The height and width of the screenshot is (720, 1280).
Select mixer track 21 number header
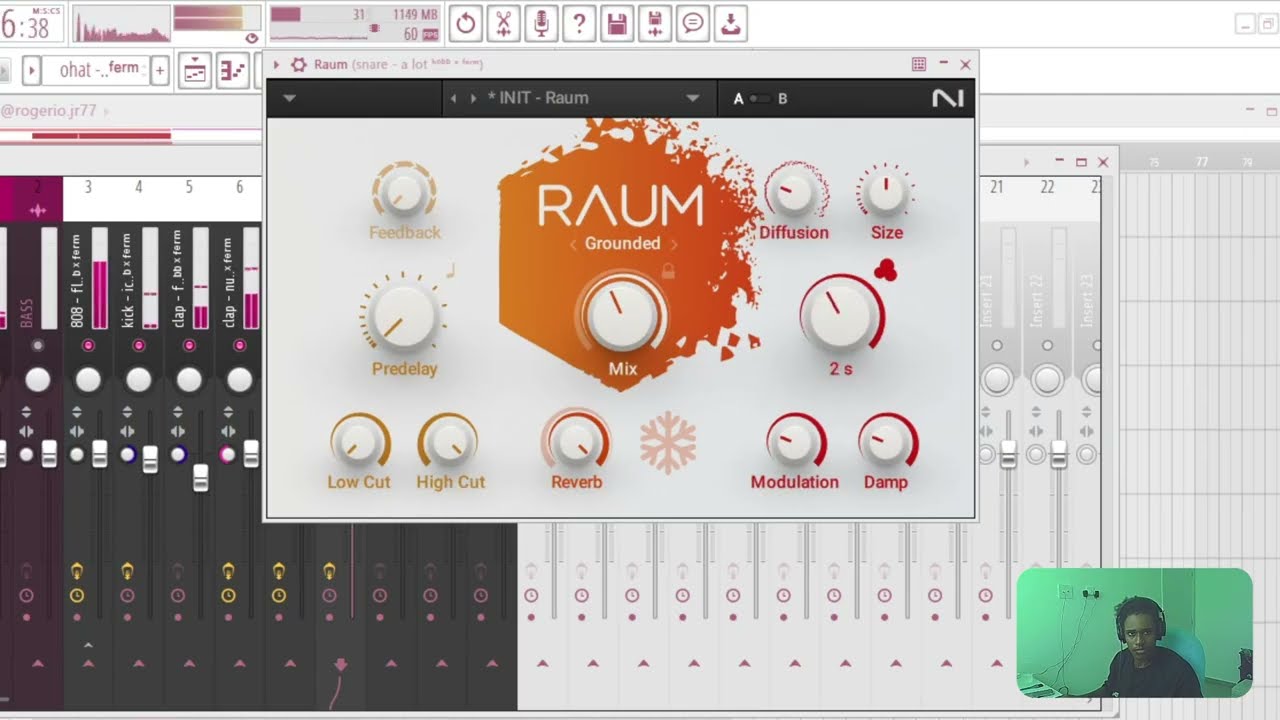(997, 187)
